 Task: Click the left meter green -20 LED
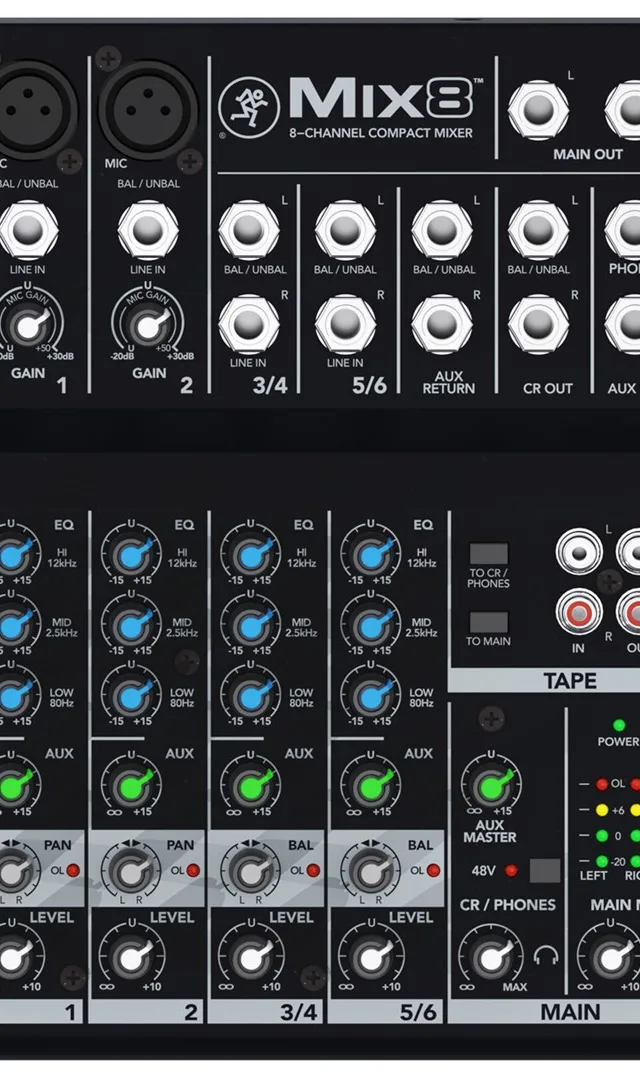601,861
